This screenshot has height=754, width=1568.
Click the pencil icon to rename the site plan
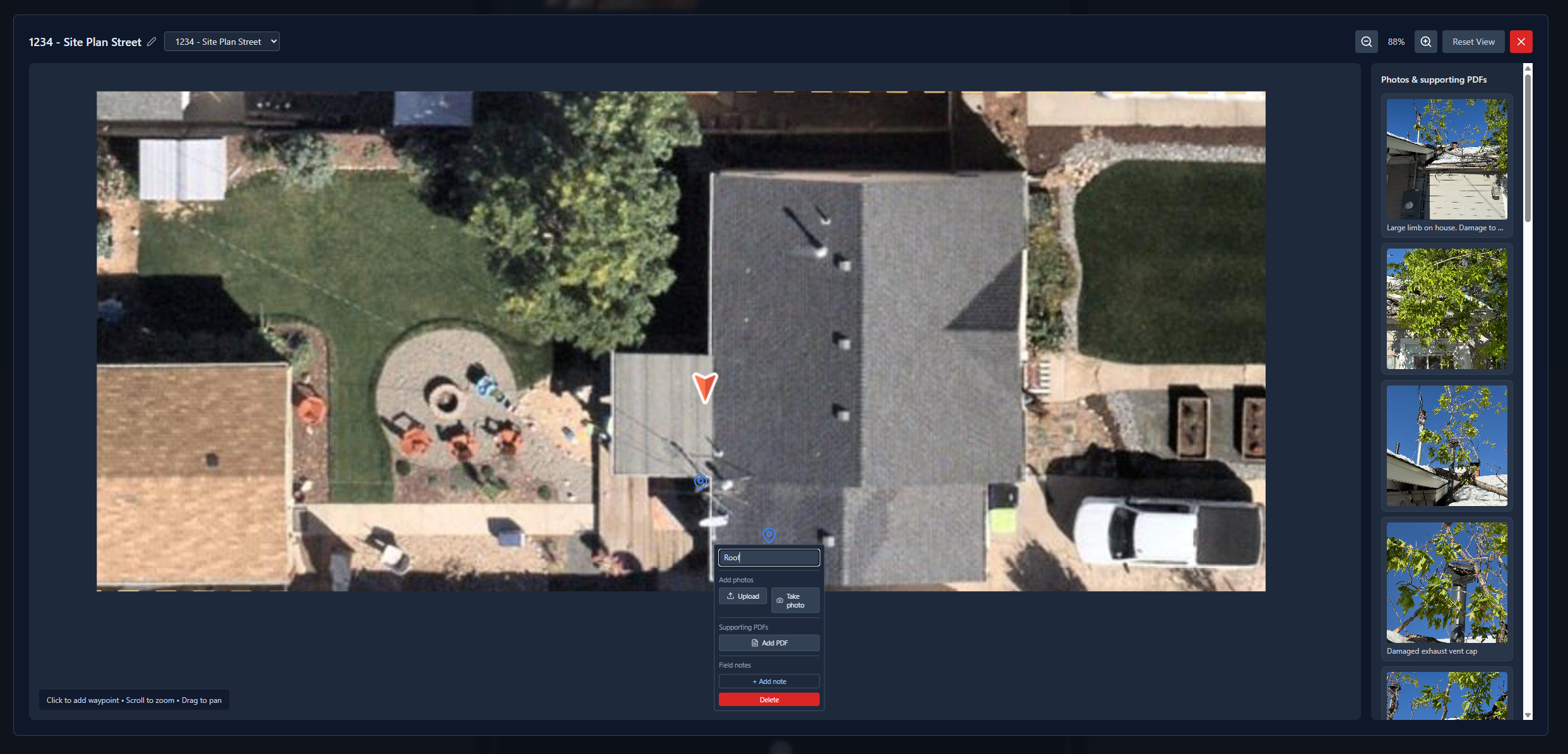click(x=151, y=42)
